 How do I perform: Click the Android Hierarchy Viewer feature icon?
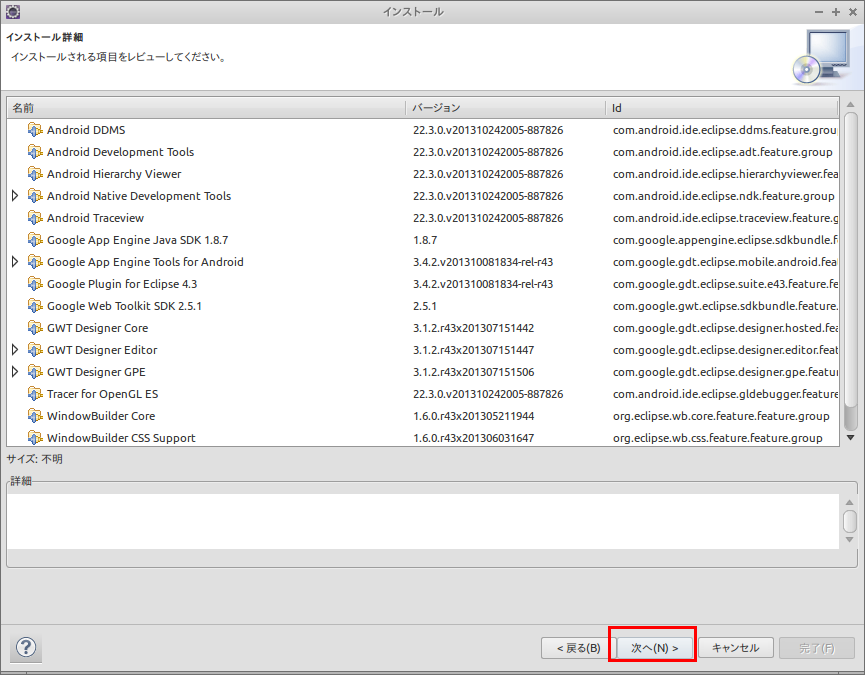coord(35,174)
